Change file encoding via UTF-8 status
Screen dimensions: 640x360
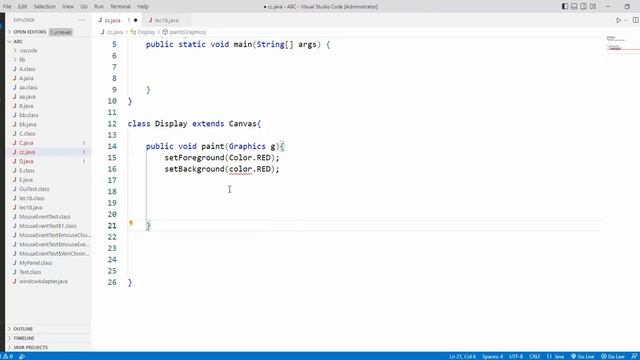click(x=516, y=356)
